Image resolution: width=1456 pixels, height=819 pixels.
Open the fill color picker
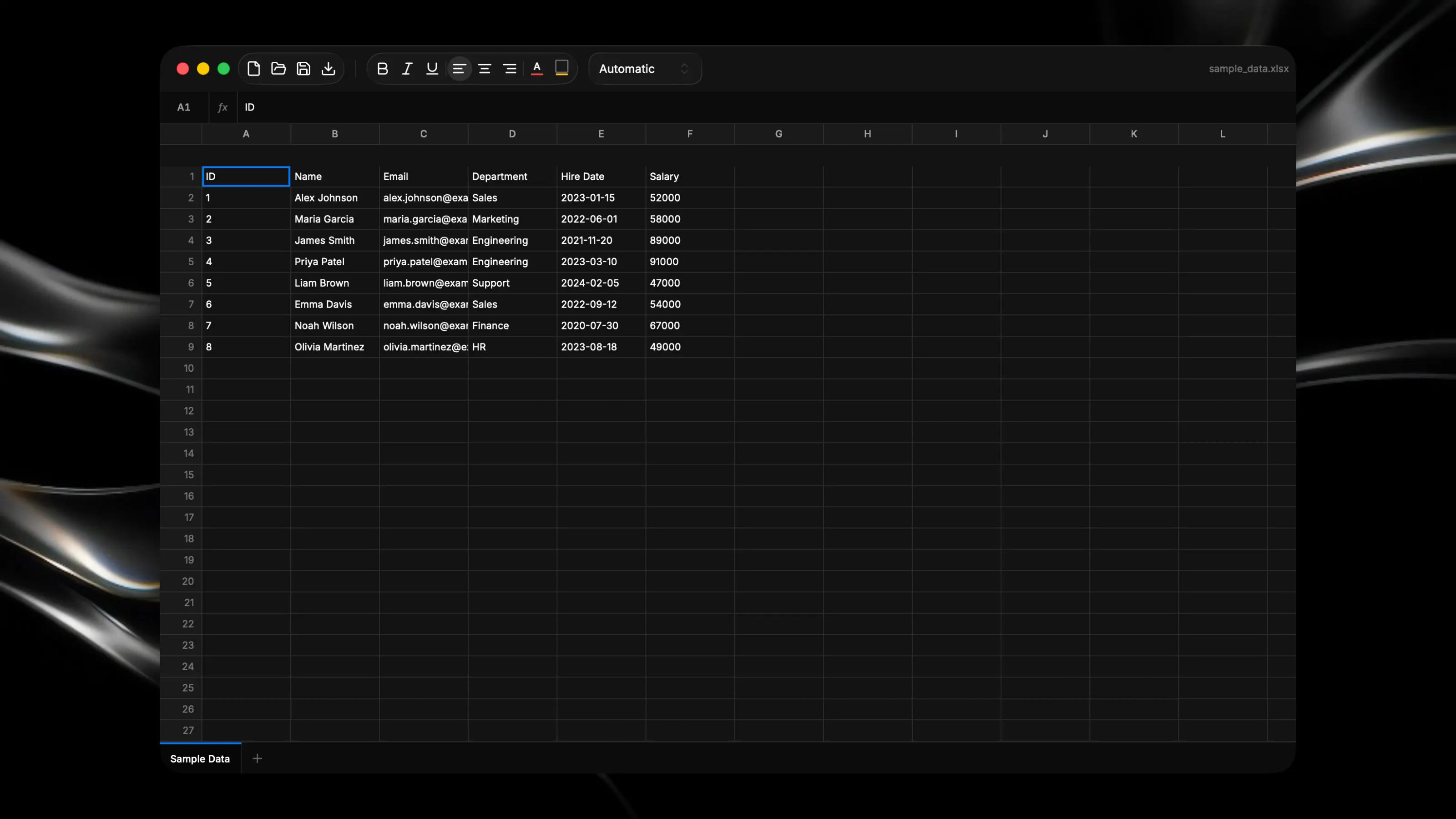561,68
